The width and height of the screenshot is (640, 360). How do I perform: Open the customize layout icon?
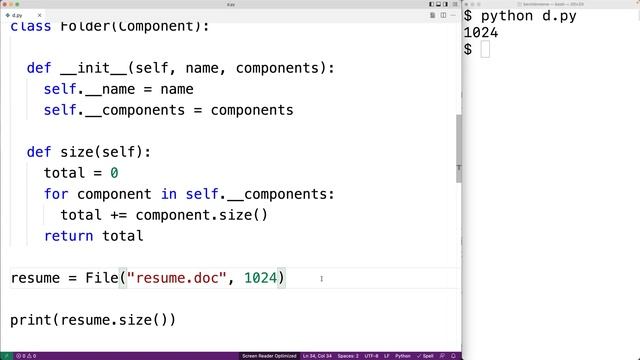coord(455,4)
